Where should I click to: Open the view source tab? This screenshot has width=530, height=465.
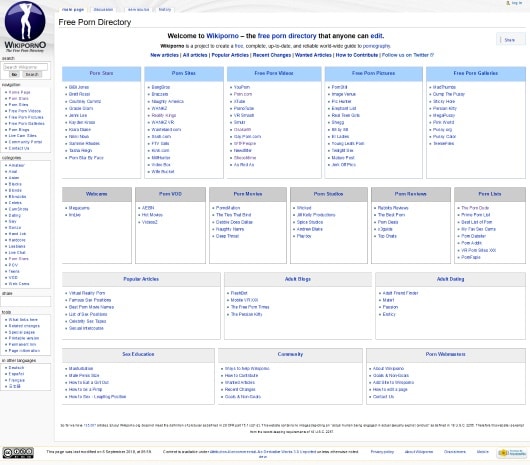click(x=139, y=9)
